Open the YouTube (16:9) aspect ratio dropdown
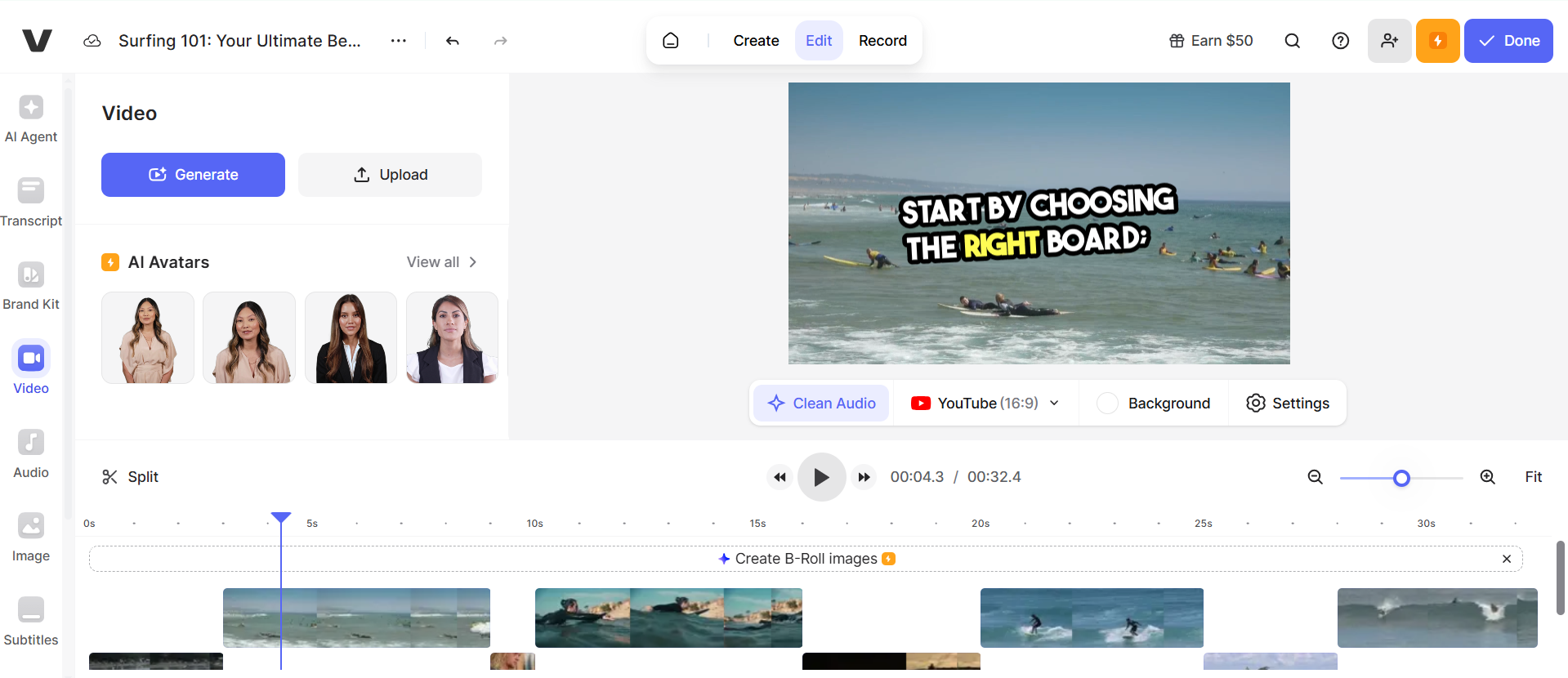The image size is (1568, 678). pos(985,404)
